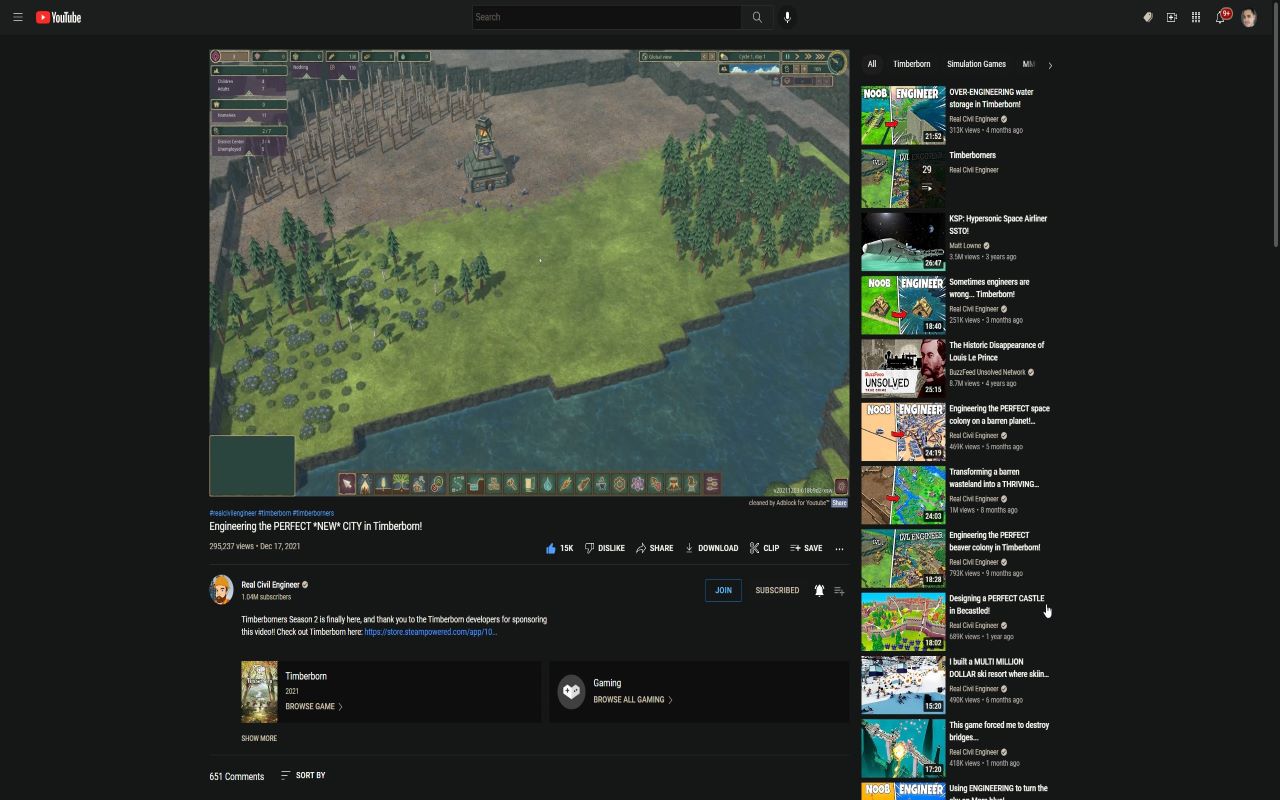Click the extension tag icon in header
This screenshot has width=1280, height=800.
(x=1148, y=17)
